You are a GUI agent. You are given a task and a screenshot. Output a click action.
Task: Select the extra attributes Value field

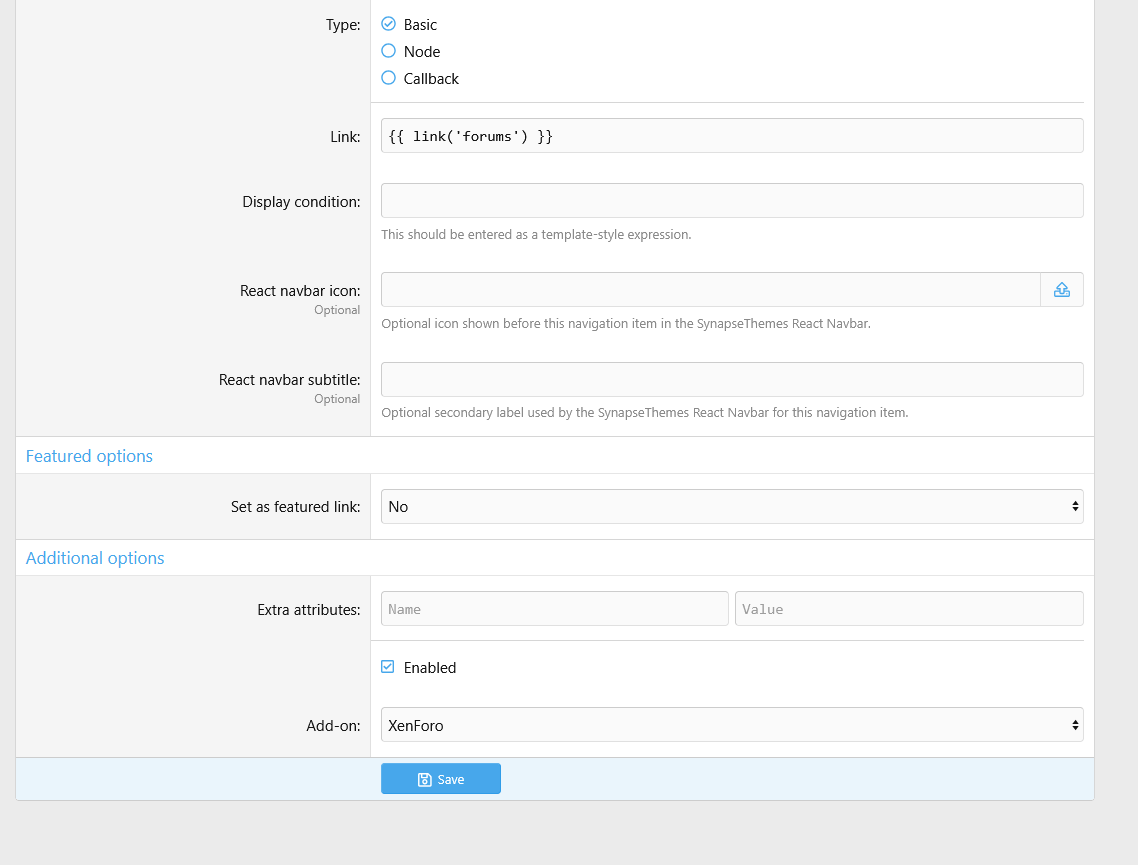[908, 609]
